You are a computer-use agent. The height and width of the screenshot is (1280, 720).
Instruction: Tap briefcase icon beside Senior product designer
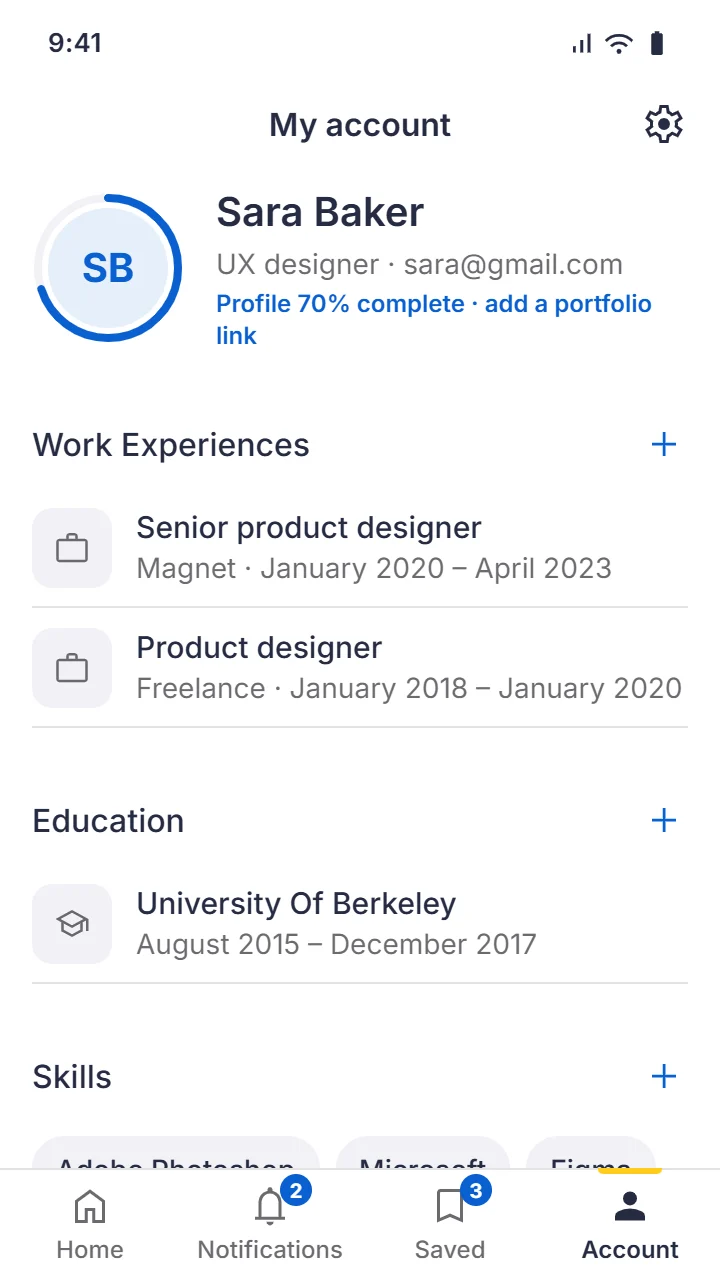pos(72,548)
